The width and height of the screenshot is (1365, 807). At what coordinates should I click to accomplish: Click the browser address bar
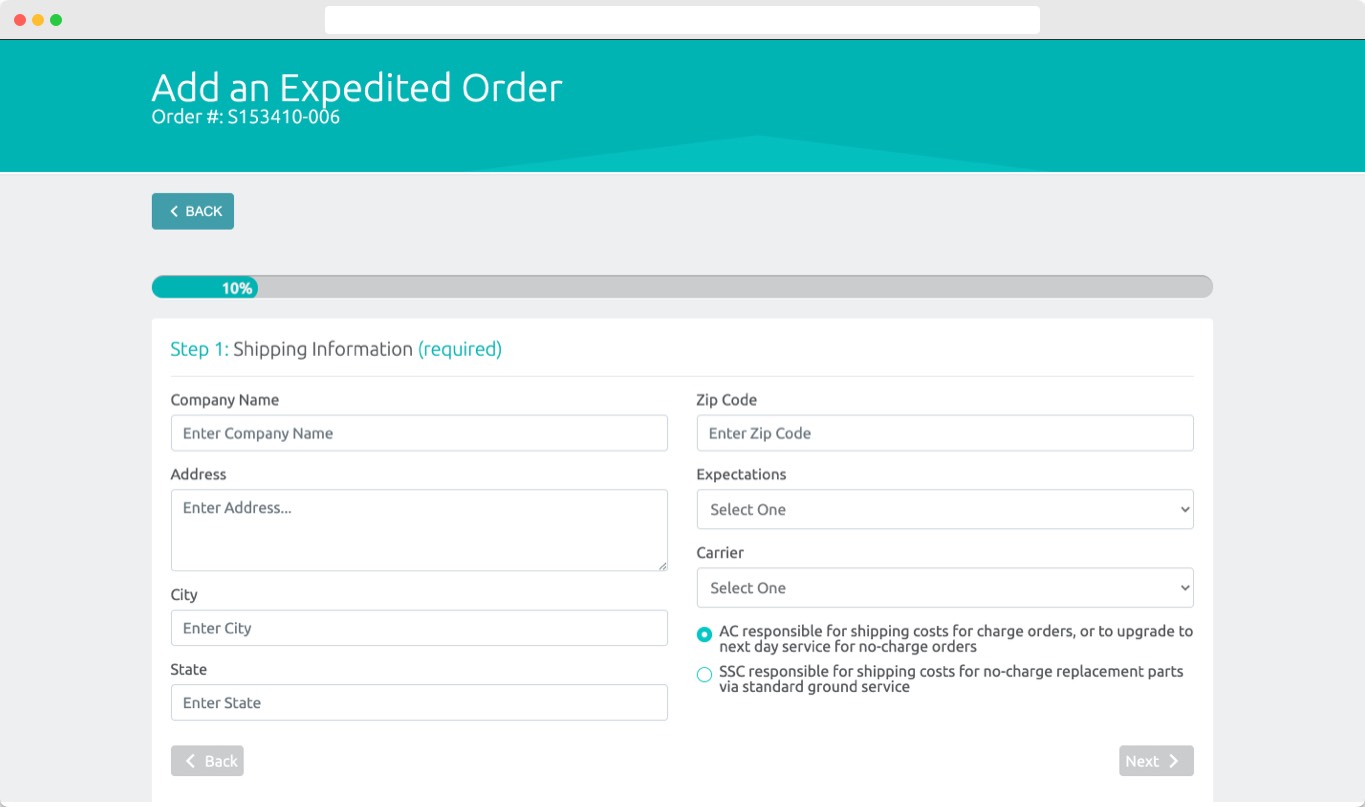pyautogui.click(x=682, y=20)
